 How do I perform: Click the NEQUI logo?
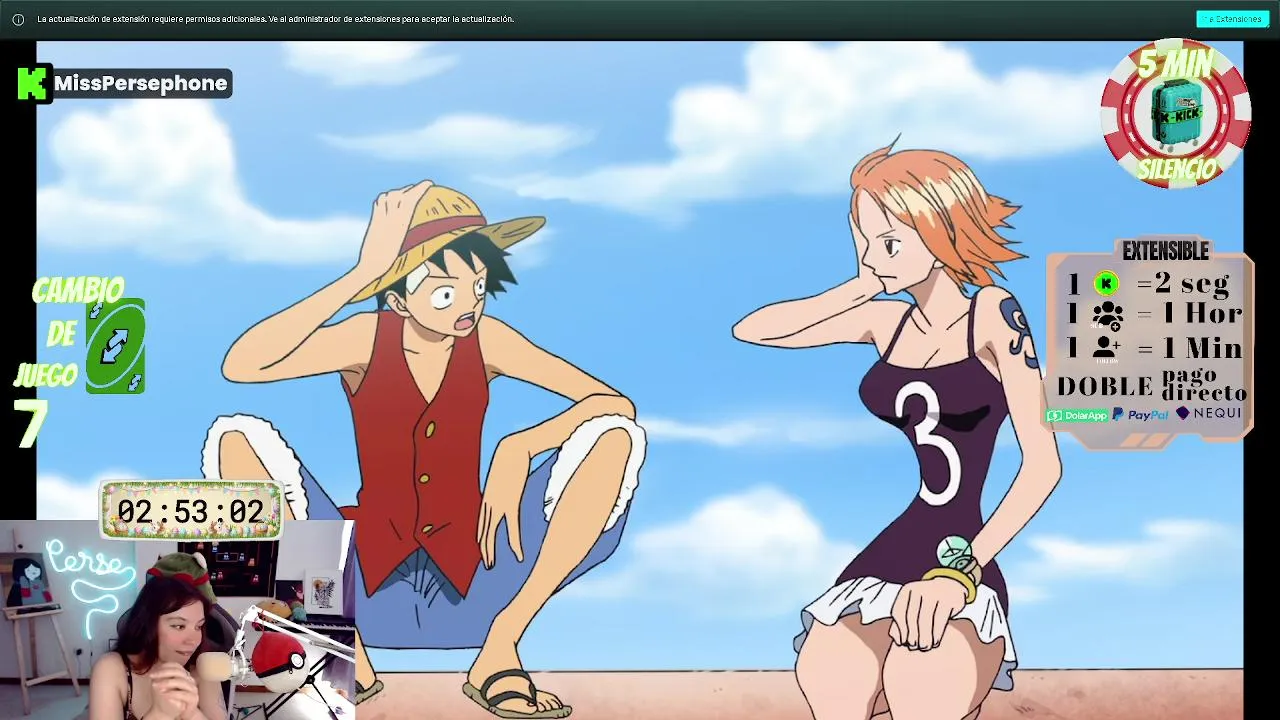click(1208, 413)
